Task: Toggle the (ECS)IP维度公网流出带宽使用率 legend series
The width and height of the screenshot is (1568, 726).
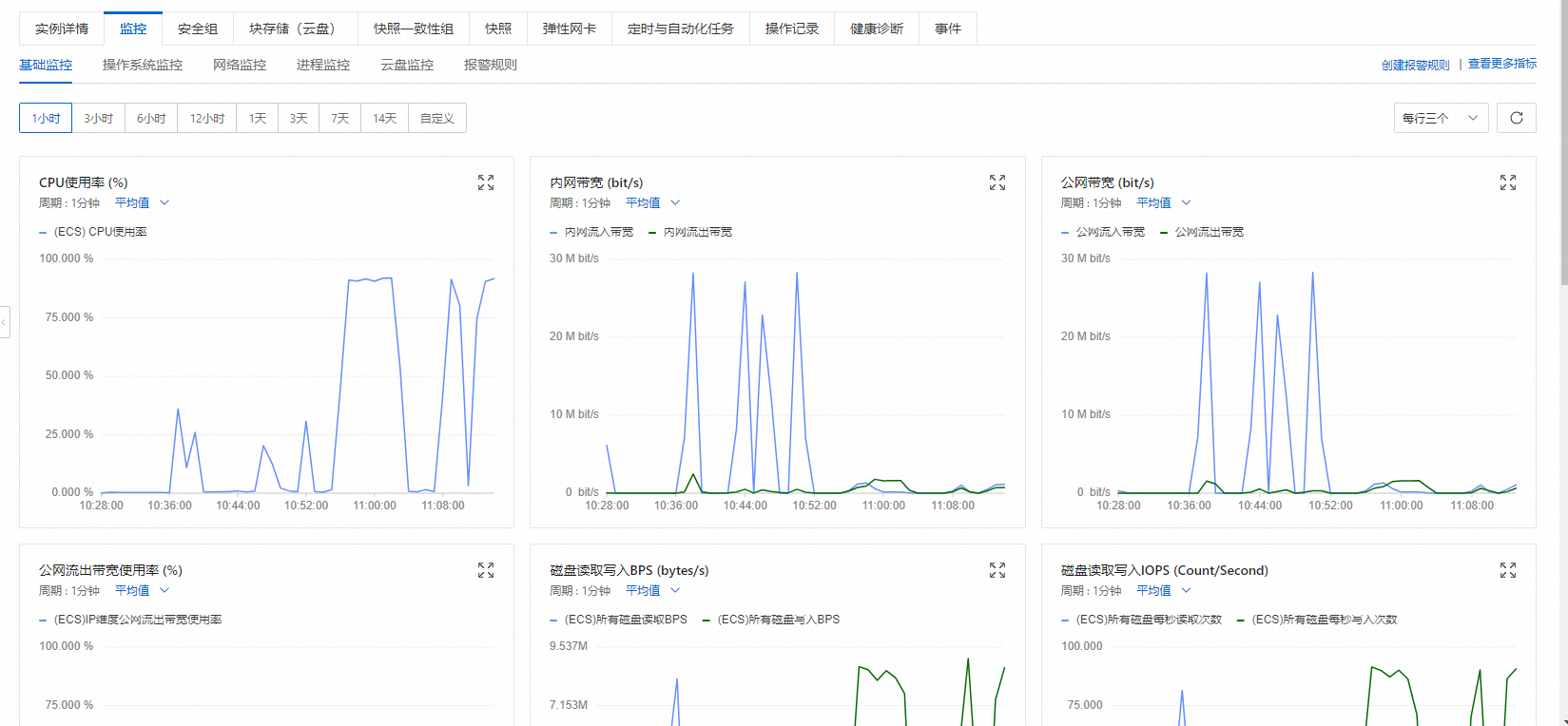Action: tap(130, 620)
